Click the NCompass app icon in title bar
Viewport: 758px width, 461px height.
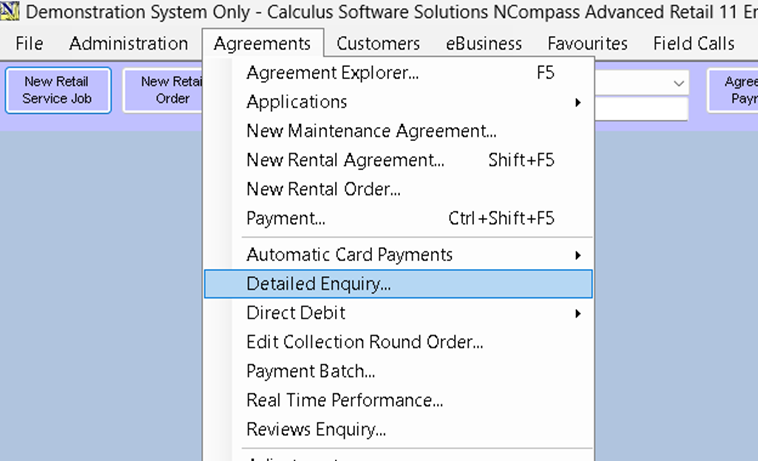tap(9, 14)
